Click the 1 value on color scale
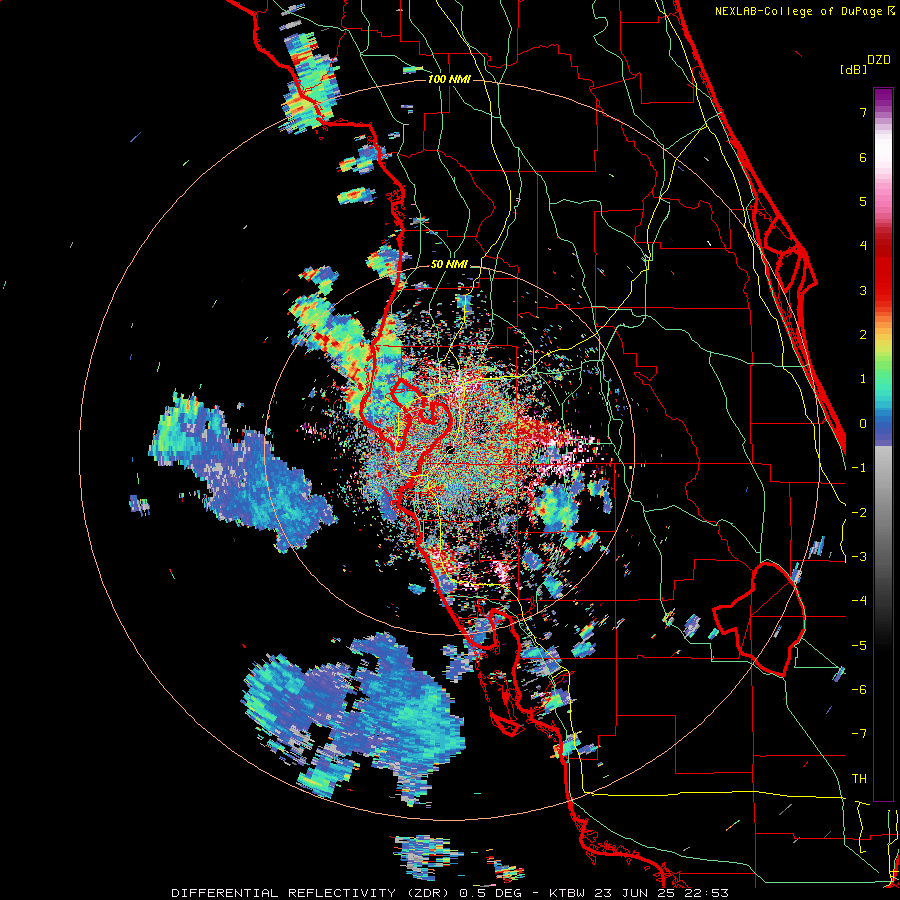This screenshot has height=900, width=900. pos(863,379)
